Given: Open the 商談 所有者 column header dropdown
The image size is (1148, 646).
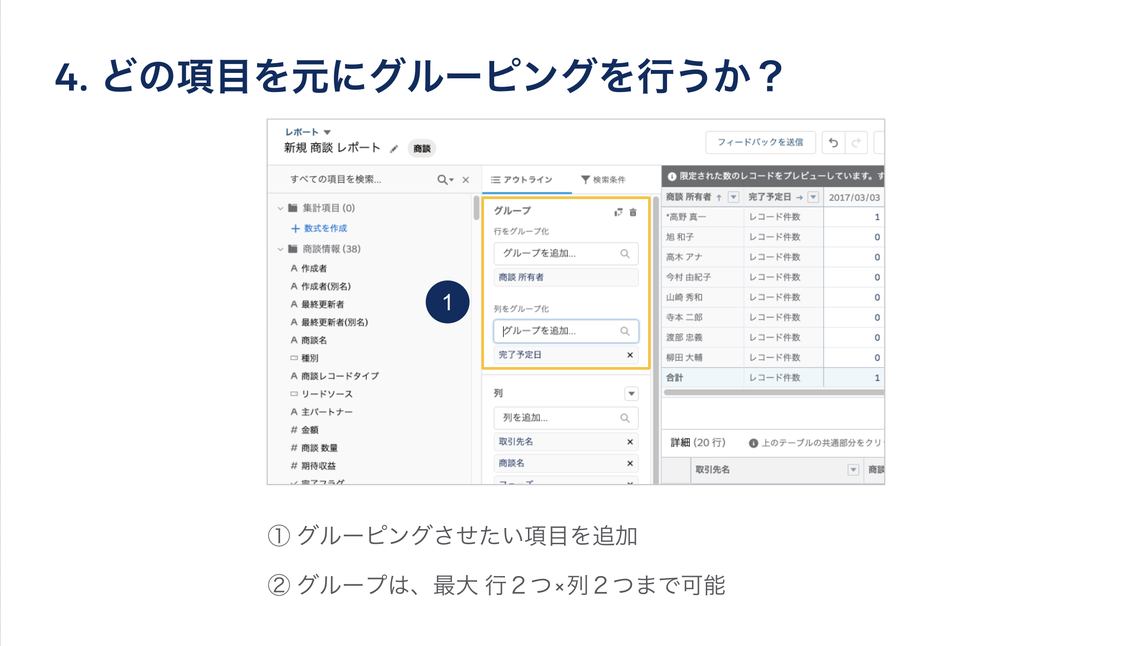Looking at the screenshot, I should point(733,198).
